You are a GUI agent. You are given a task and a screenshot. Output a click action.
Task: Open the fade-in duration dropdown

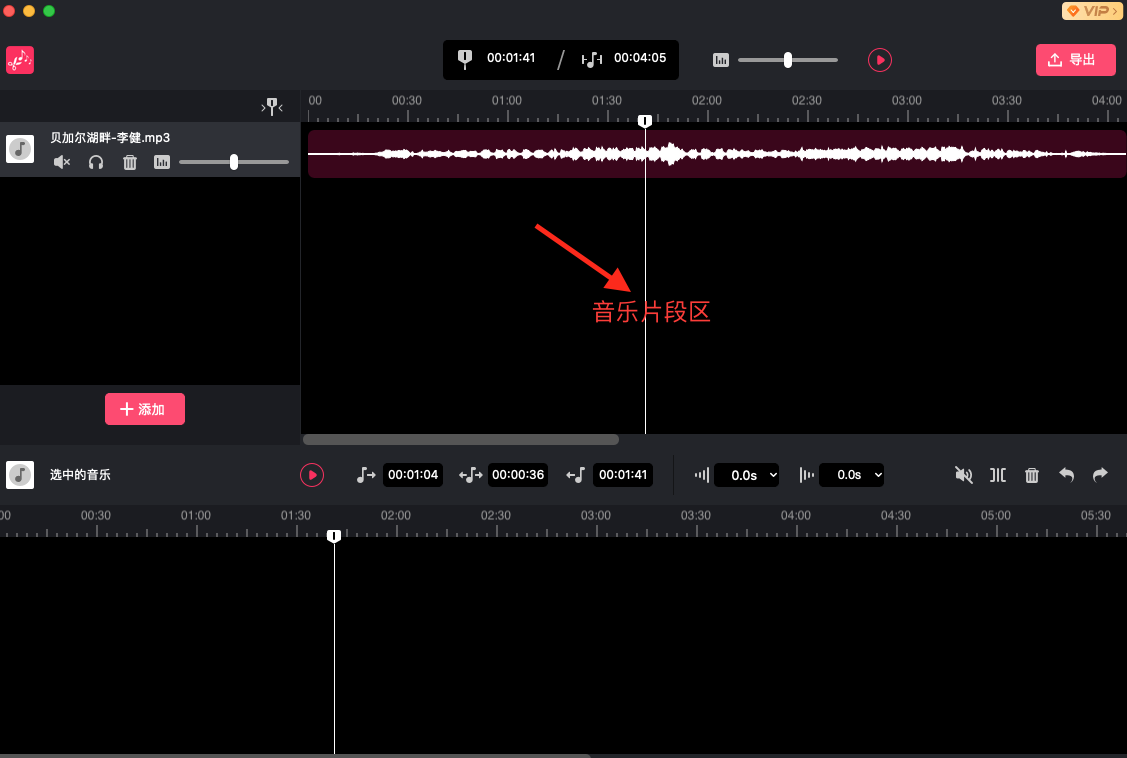[x=746, y=475]
